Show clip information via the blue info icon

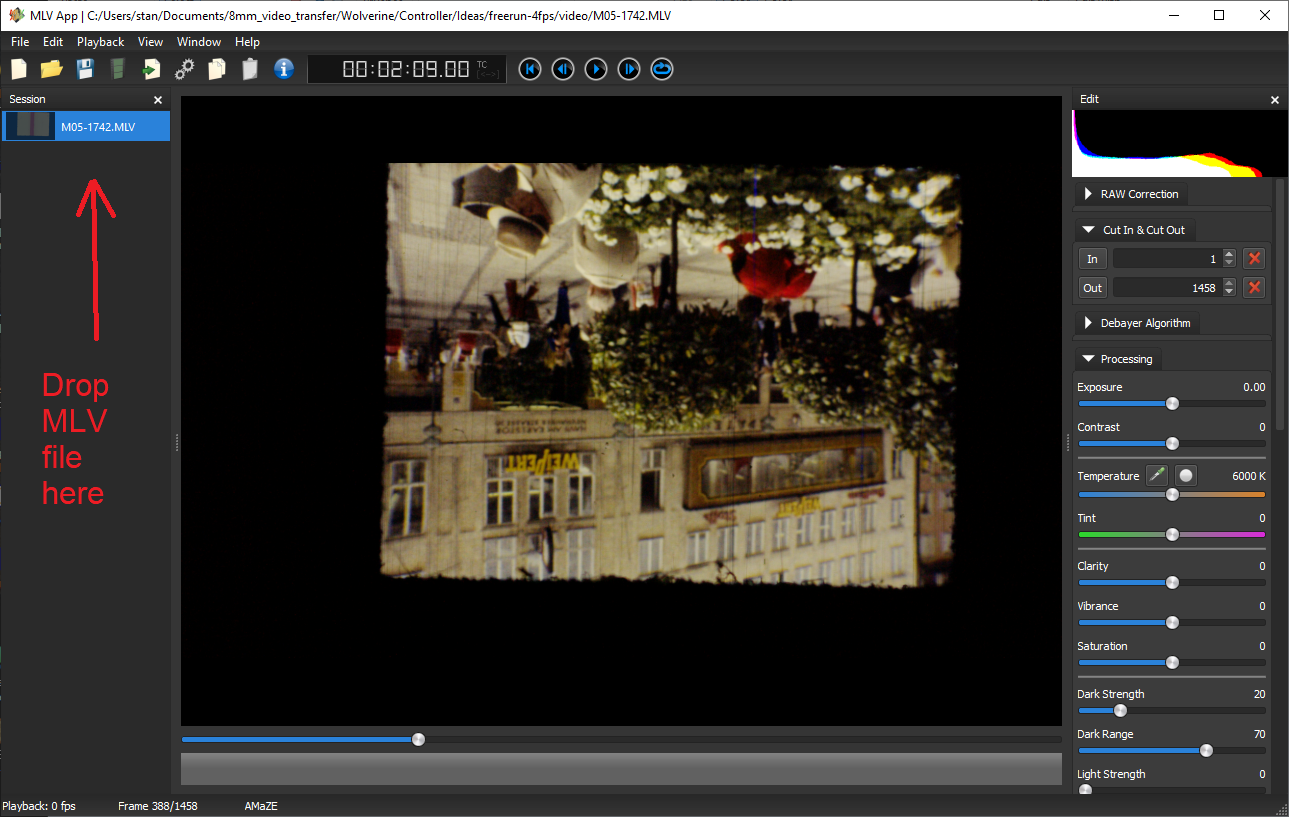[x=284, y=69]
